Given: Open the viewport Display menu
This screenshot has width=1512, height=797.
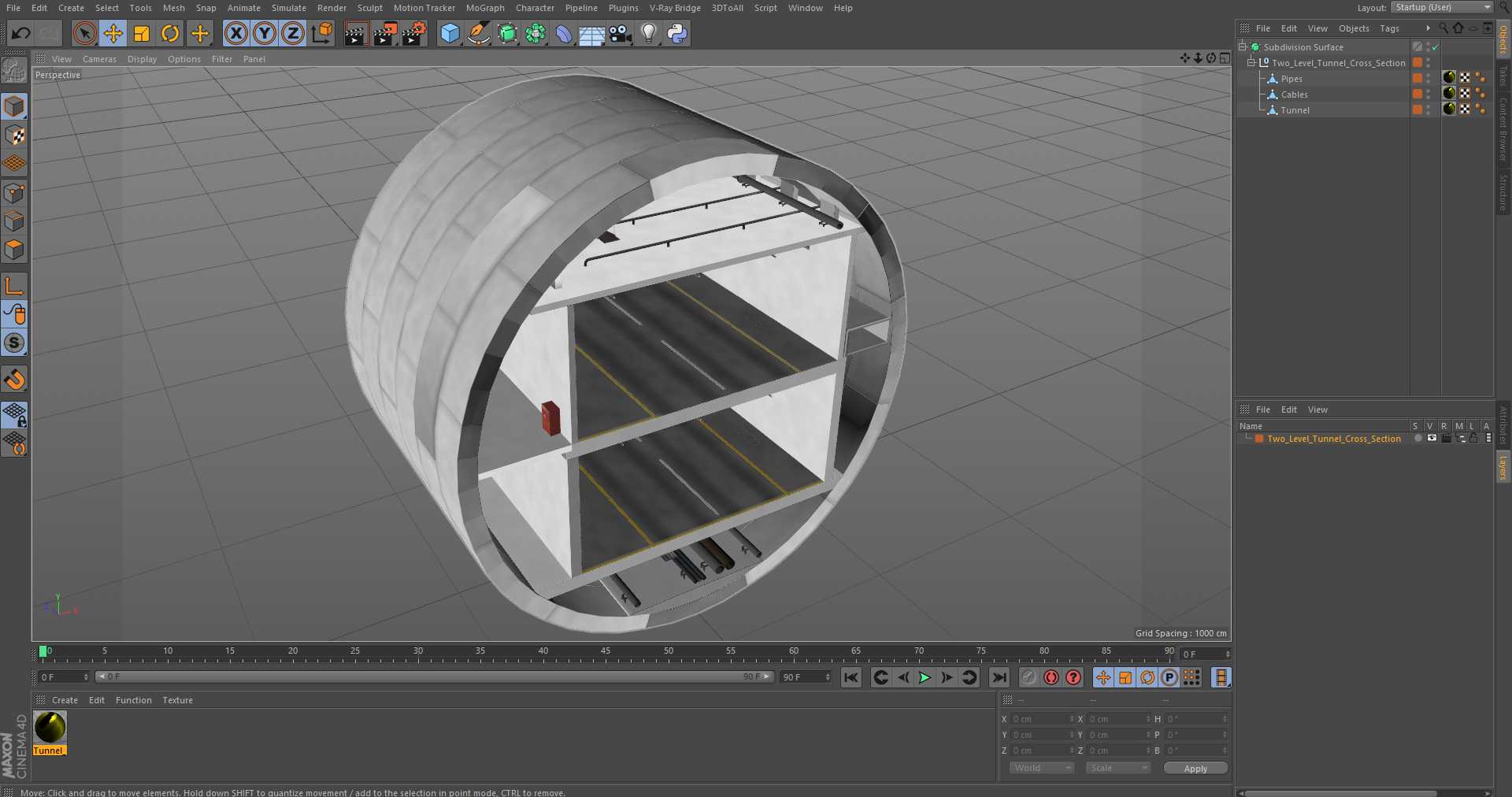Looking at the screenshot, I should pos(142,59).
